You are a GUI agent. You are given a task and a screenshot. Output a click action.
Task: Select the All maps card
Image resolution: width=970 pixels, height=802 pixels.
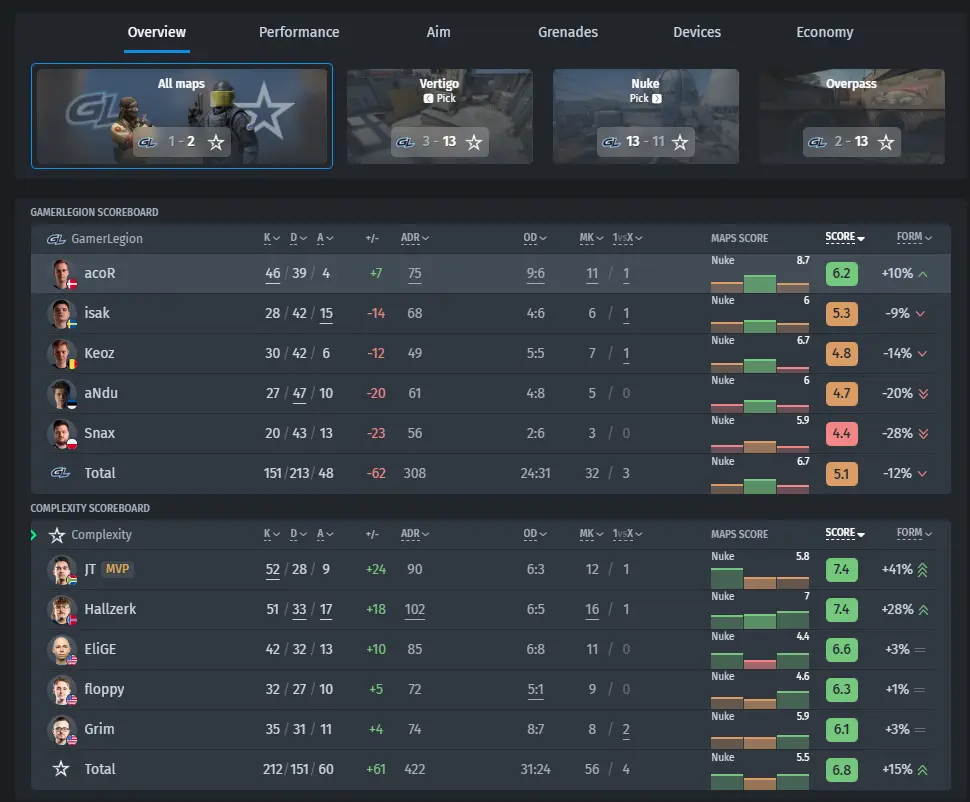[x=182, y=116]
